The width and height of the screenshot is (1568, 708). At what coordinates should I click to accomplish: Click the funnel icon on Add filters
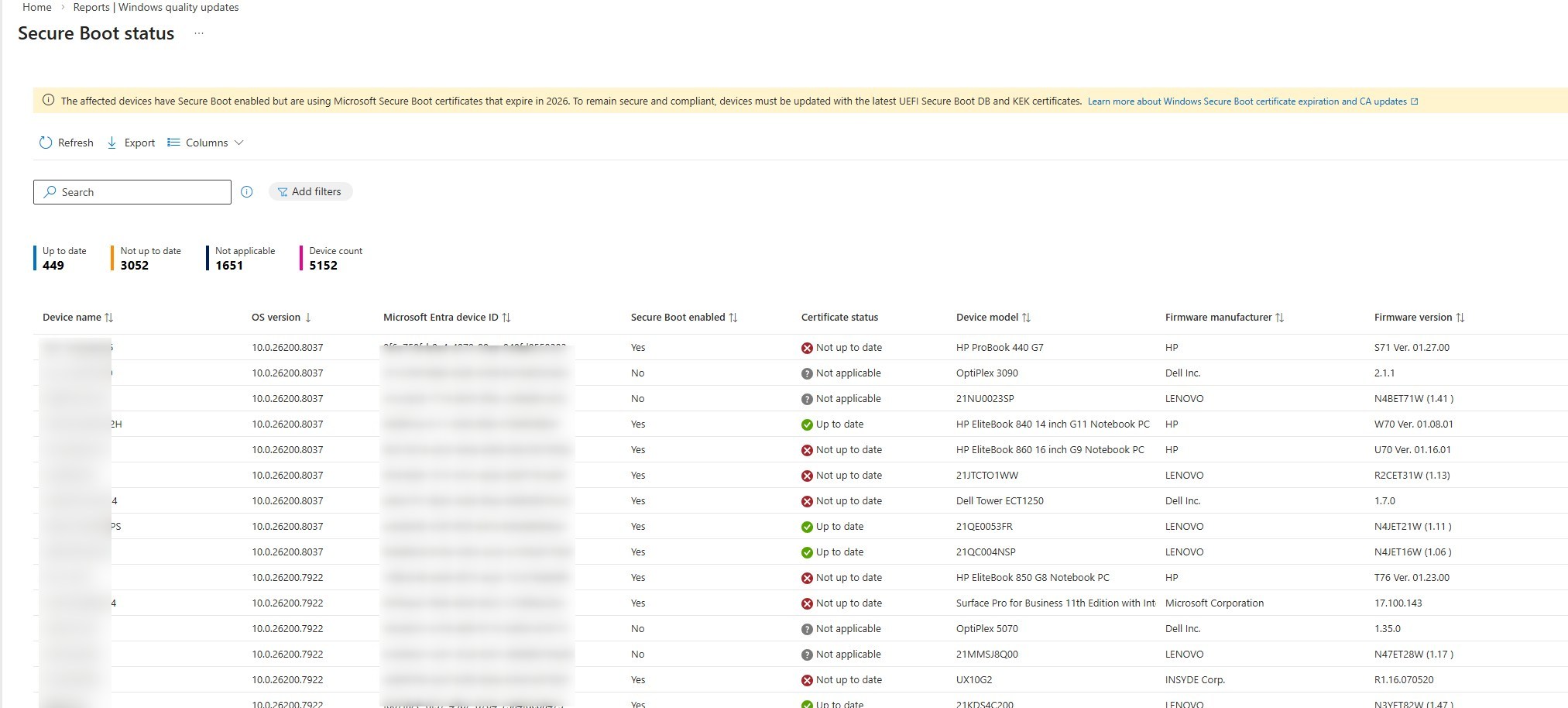285,191
